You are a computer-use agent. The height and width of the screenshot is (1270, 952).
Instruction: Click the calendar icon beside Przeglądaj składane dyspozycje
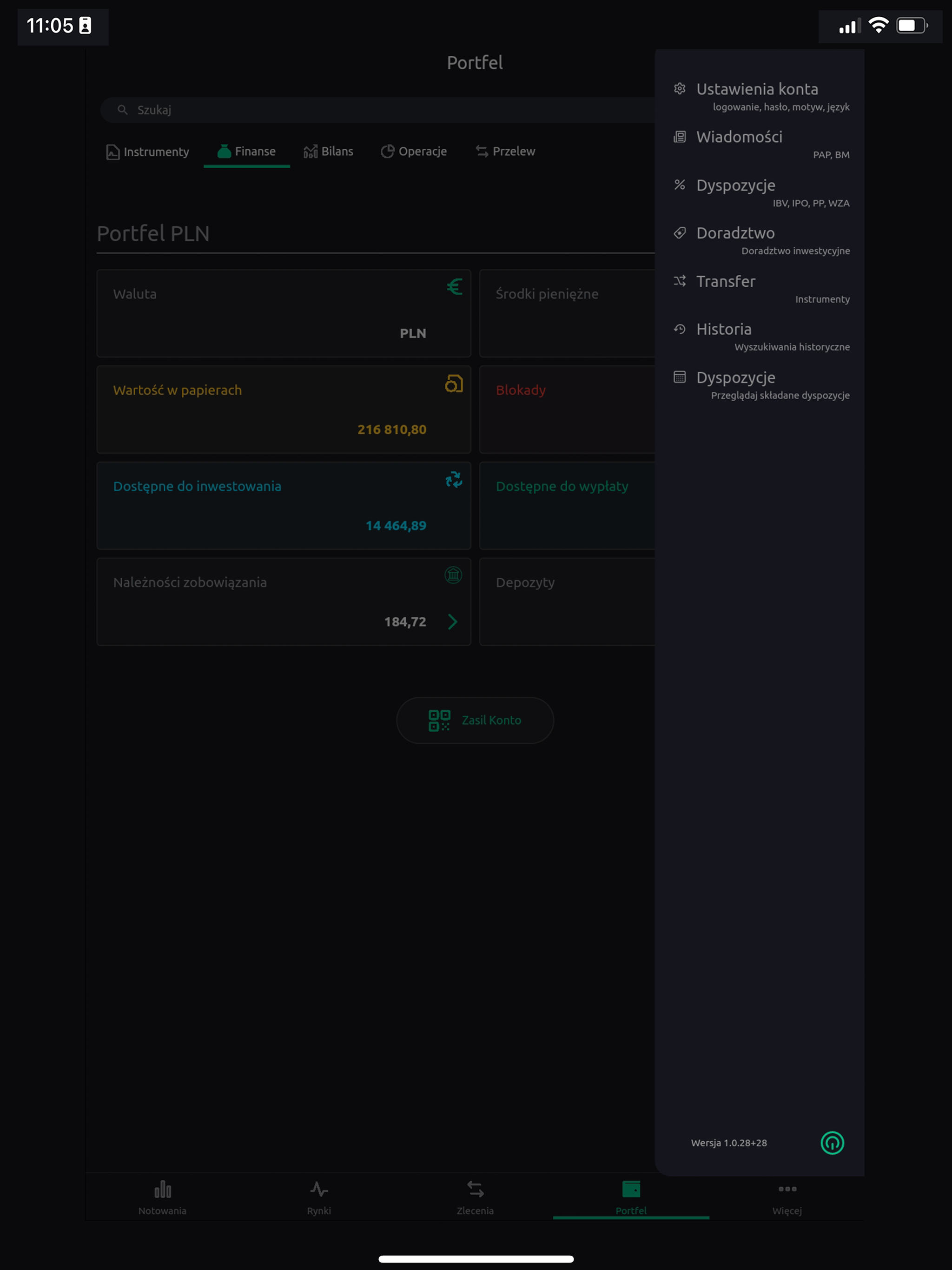[679, 377]
